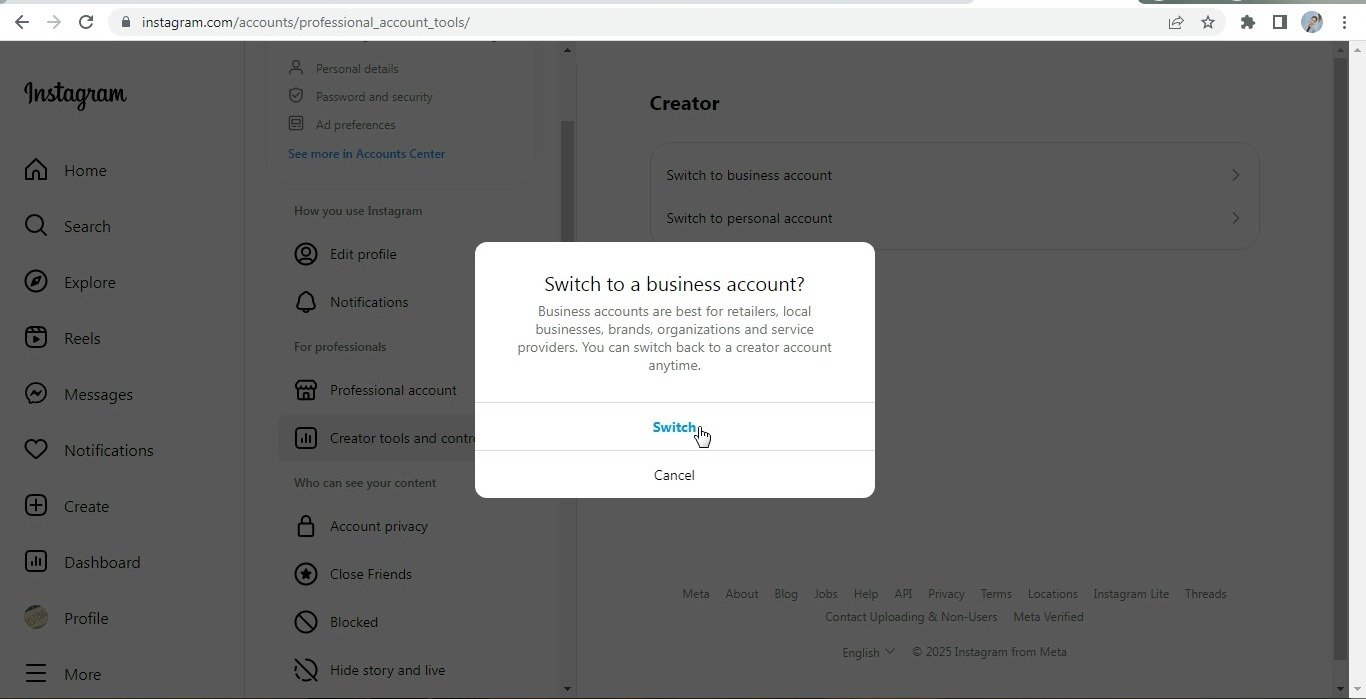The width and height of the screenshot is (1366, 699).
Task: Open the Threads footer link
Action: point(1205,594)
